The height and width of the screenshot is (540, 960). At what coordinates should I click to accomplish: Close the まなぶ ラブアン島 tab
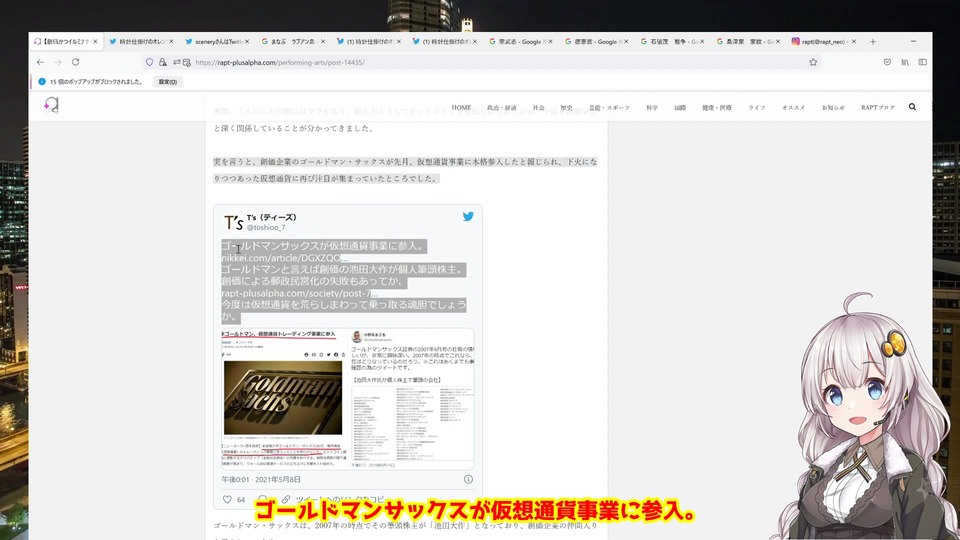pyautogui.click(x=323, y=42)
